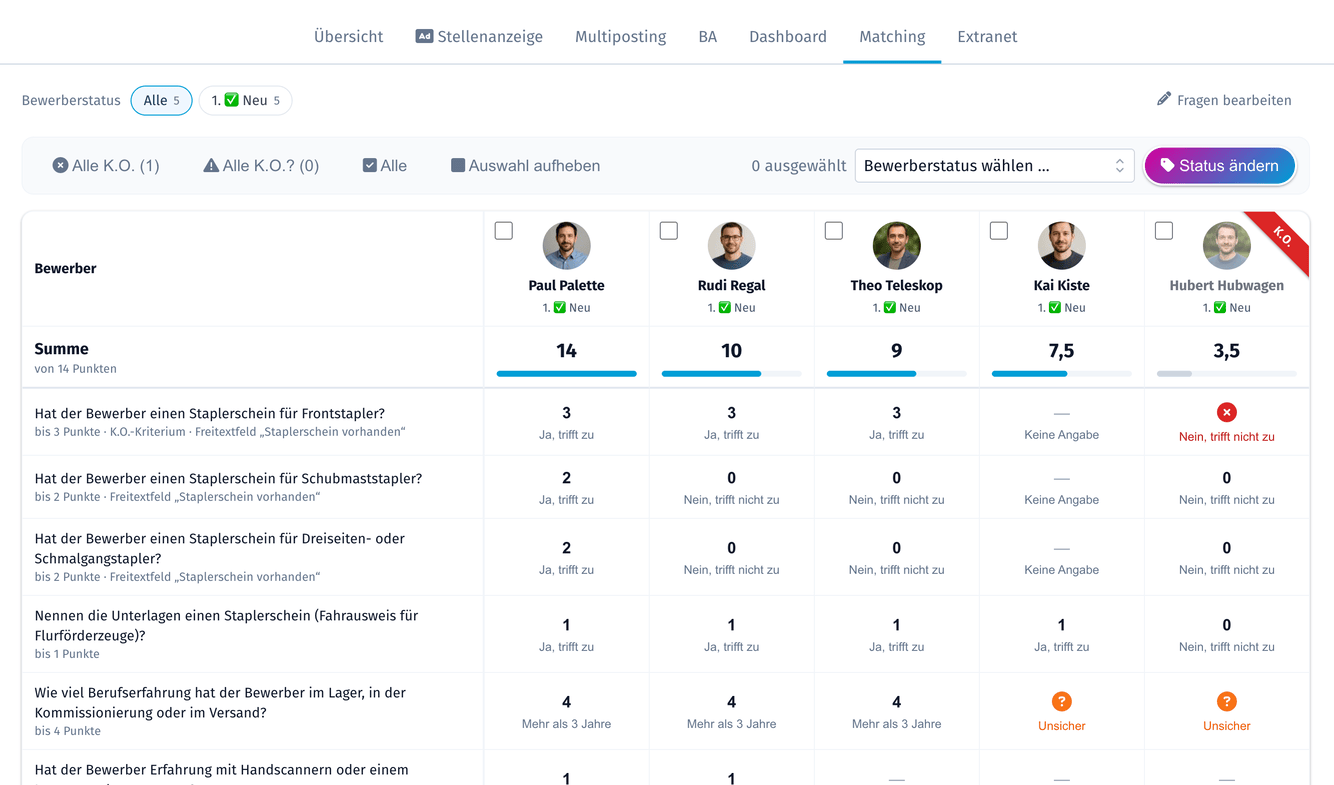Click Rudi Regal's score progress bar
Screen dimensions: 1334x785
(x=732, y=374)
